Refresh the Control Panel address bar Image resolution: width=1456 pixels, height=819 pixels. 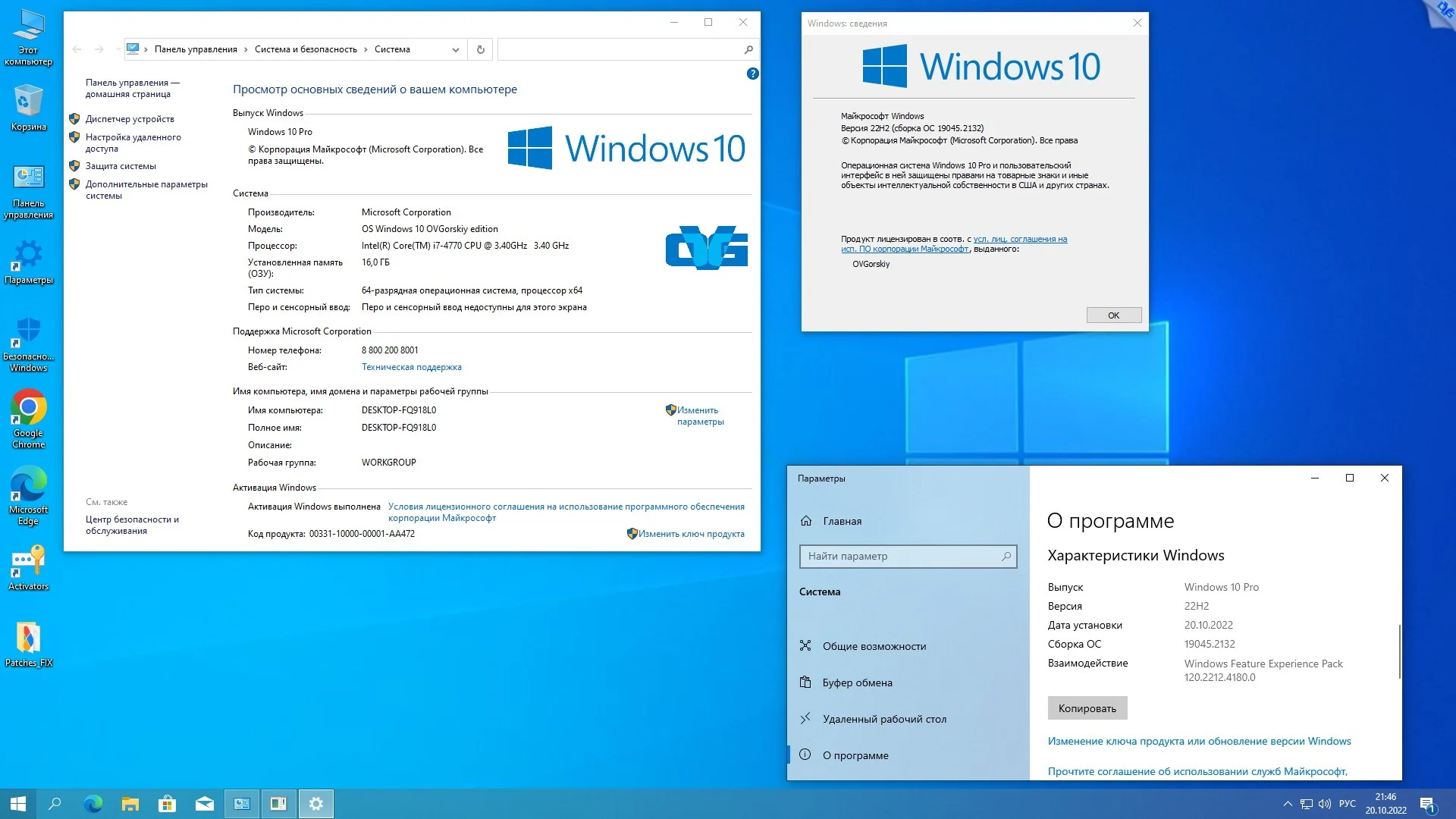480,49
